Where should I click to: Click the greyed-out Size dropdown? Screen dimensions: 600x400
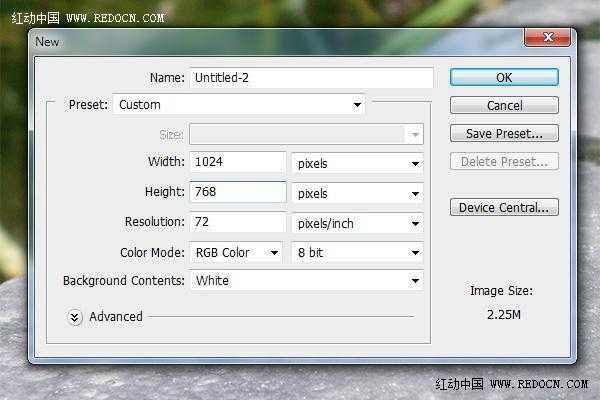pos(306,134)
